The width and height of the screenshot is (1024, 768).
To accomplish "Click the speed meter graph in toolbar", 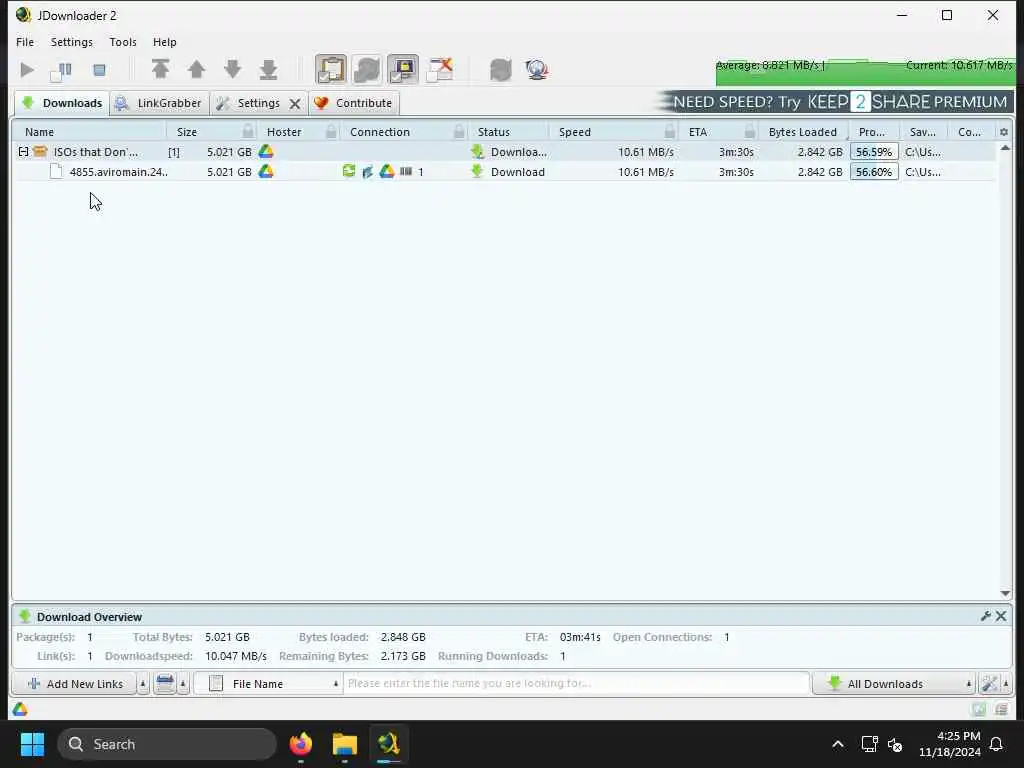I will tap(865, 71).
